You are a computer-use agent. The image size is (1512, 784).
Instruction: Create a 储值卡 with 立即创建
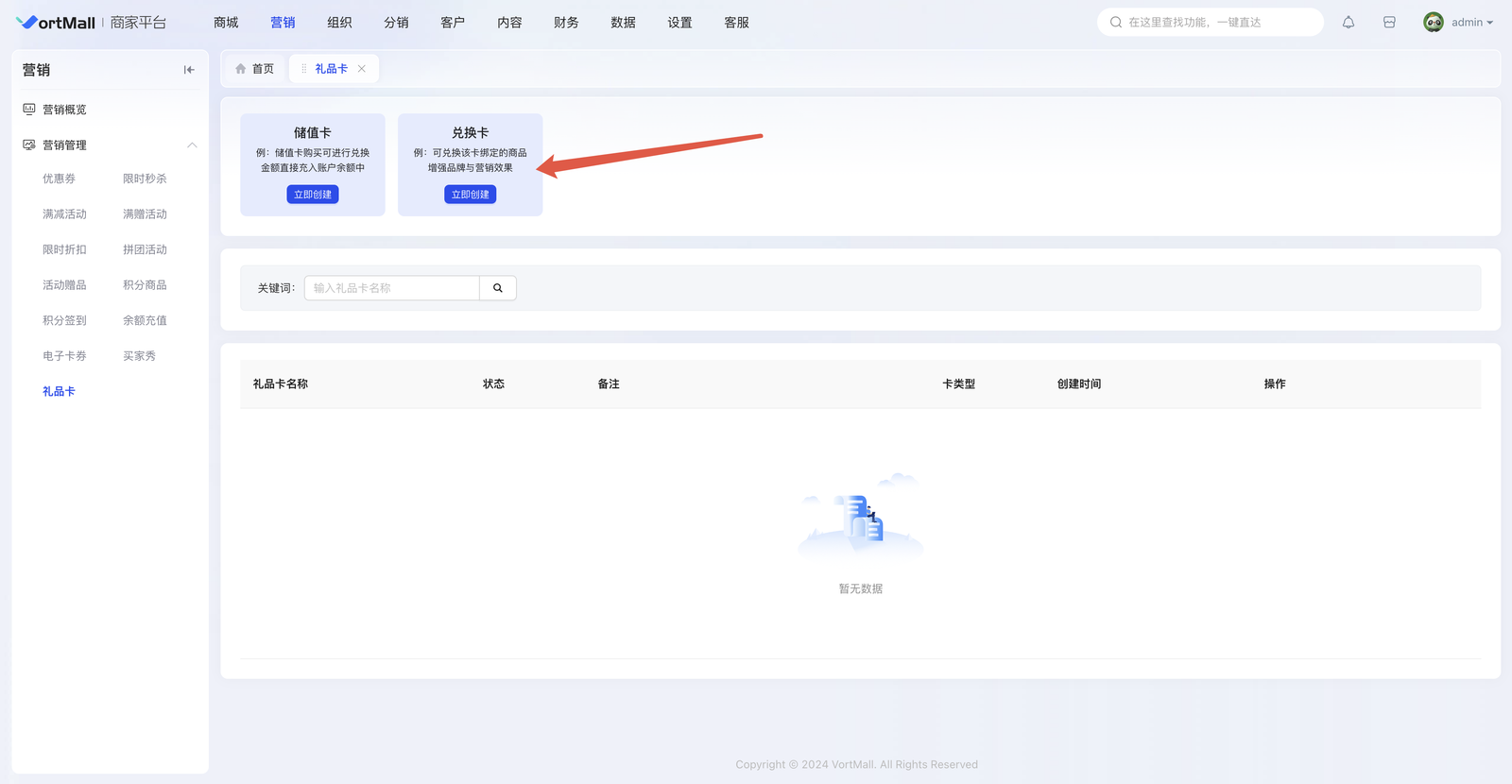coord(313,195)
